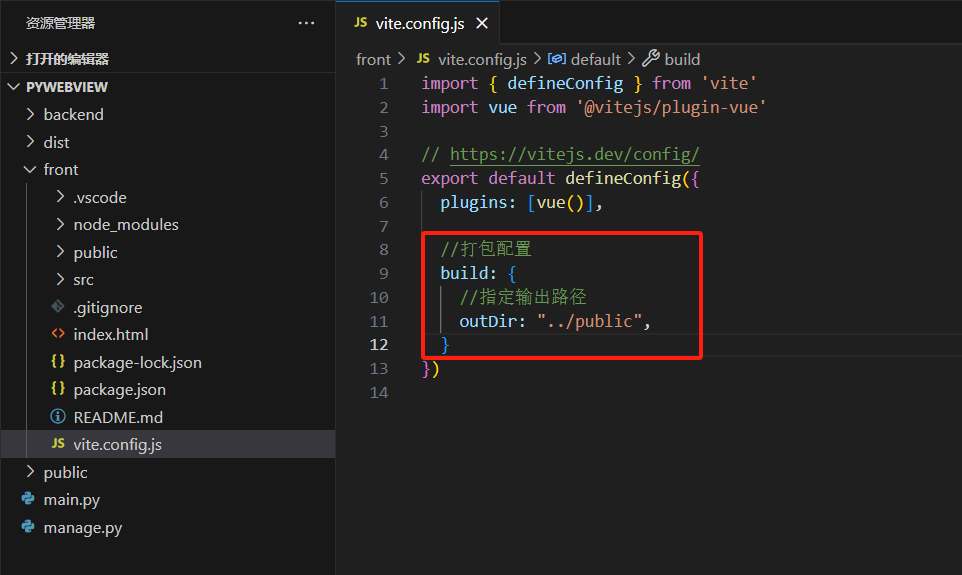This screenshot has height=575, width=962.
Task: Open main.py file
Action: 72,500
